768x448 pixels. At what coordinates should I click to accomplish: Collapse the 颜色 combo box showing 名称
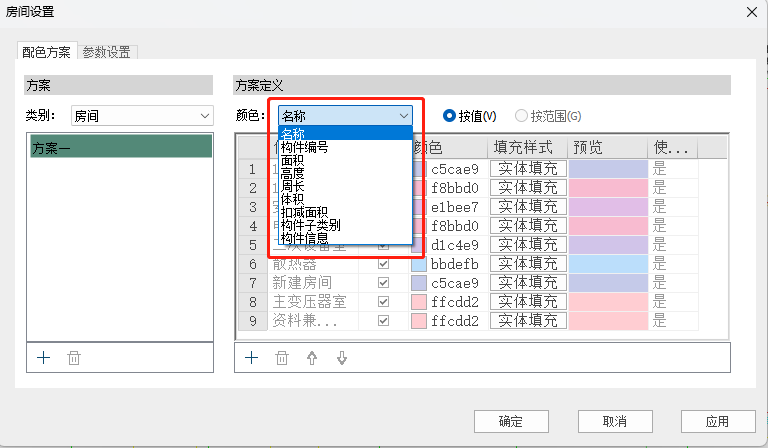[345, 116]
